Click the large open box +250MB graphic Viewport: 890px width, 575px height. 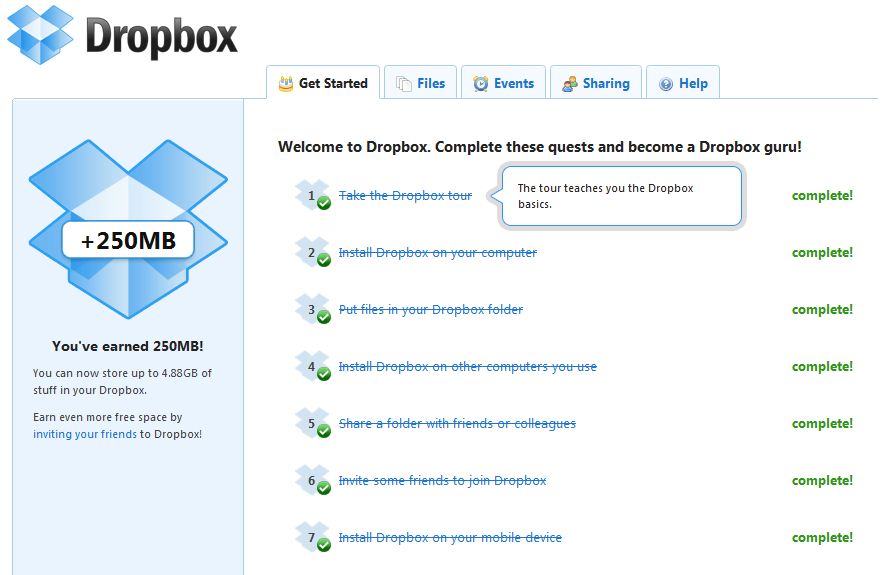[128, 229]
